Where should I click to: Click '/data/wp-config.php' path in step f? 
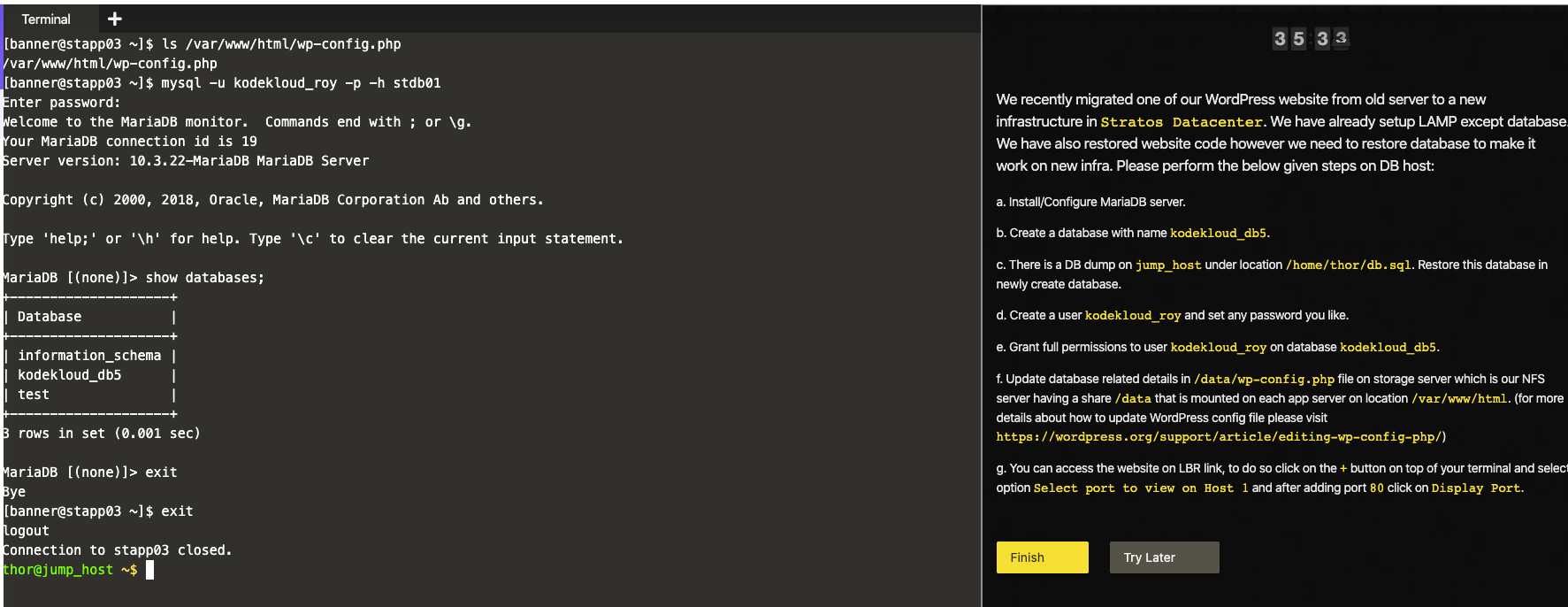tap(1264, 379)
